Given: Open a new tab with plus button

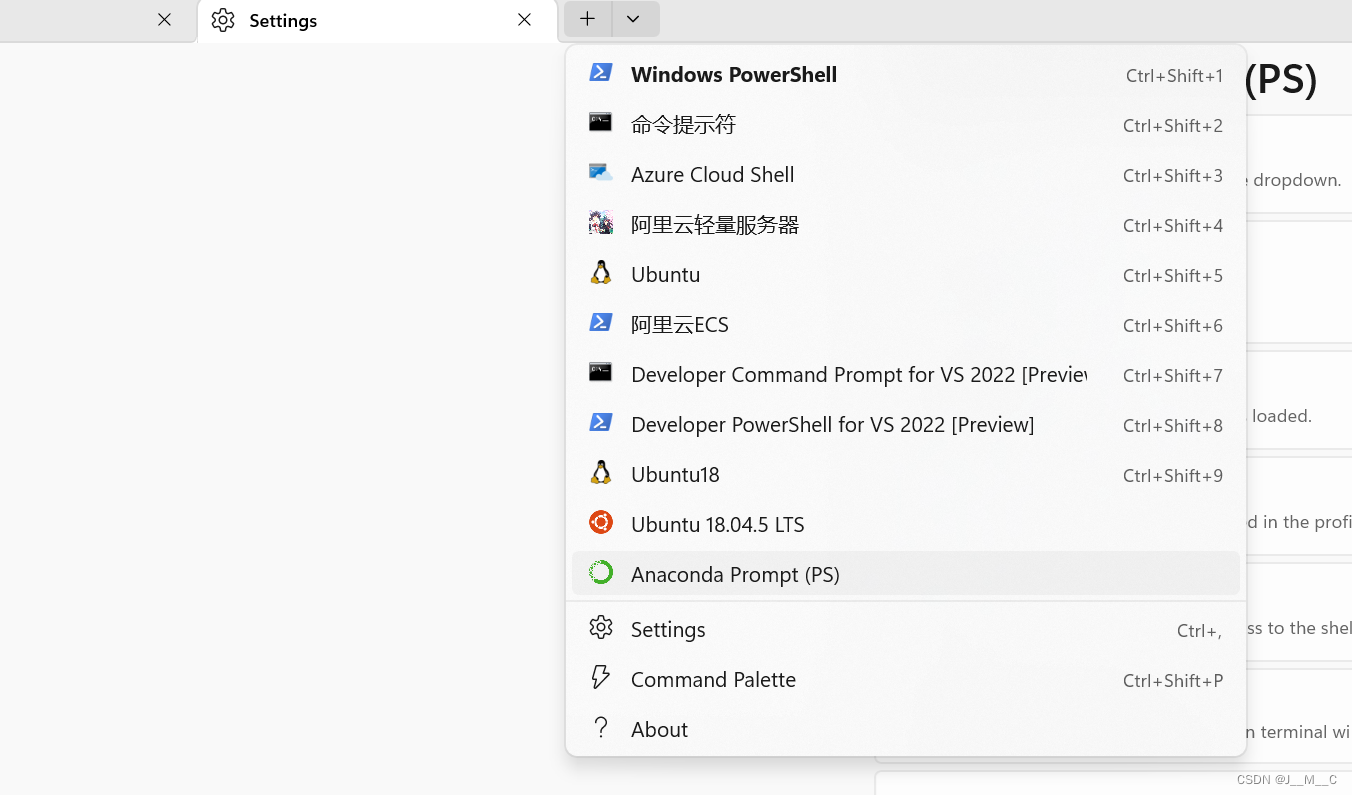Looking at the screenshot, I should pos(587,19).
